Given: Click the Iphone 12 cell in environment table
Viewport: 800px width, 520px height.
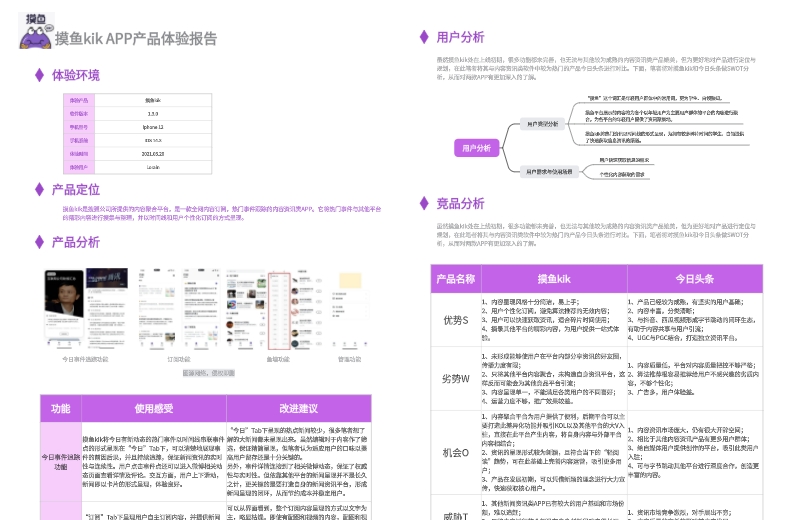Looking at the screenshot, I should (x=153, y=127).
